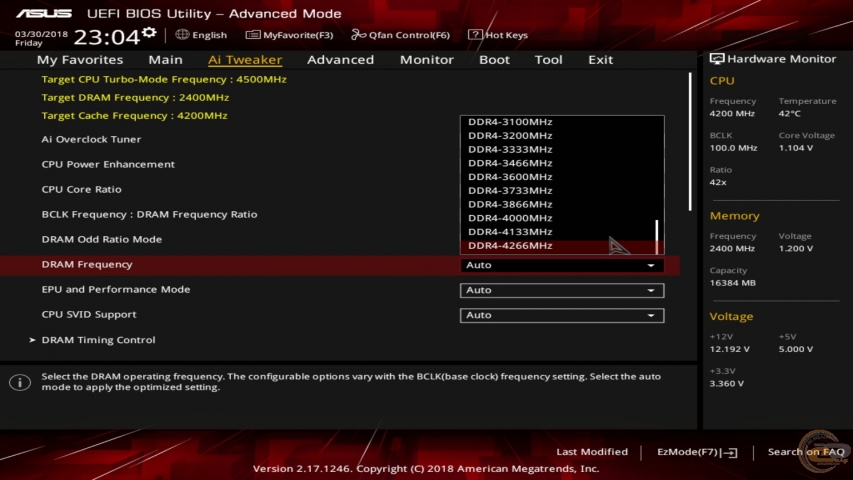853x480 pixels.
Task: Select the CPU Core Ratio row
Action: pyautogui.click(x=82, y=189)
